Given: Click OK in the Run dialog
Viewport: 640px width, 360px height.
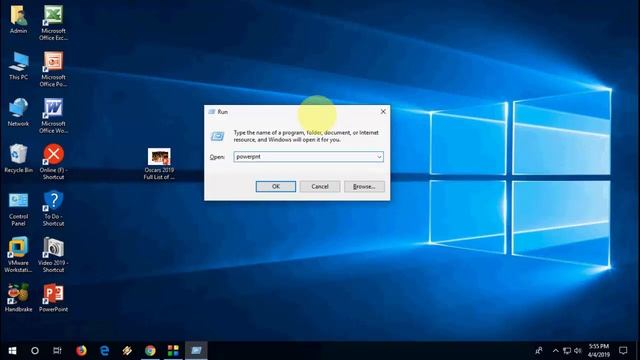Looking at the screenshot, I should (276, 187).
